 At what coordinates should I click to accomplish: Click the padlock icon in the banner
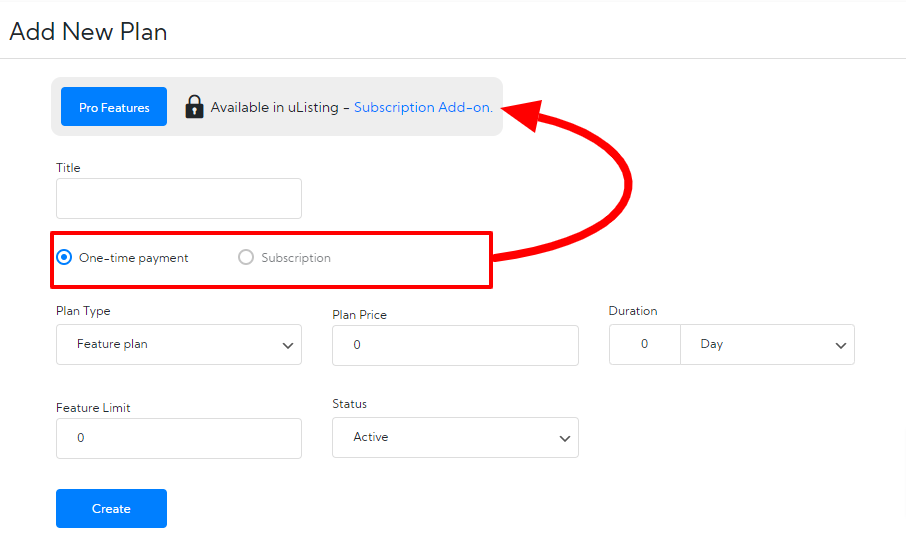point(195,107)
